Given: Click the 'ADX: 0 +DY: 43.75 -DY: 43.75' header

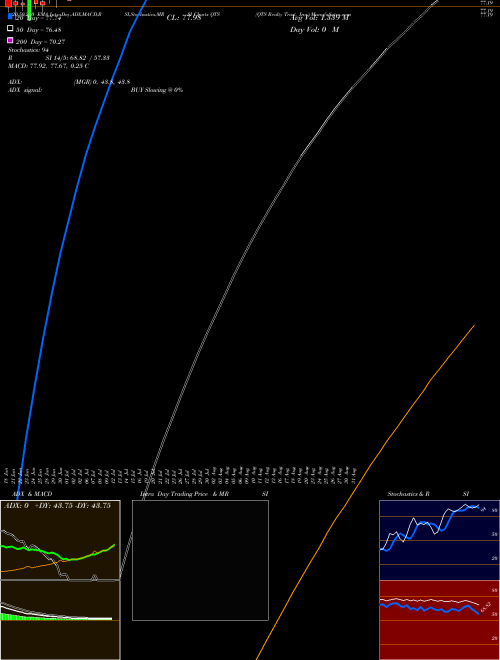Looking at the screenshot, I should click(57, 506).
